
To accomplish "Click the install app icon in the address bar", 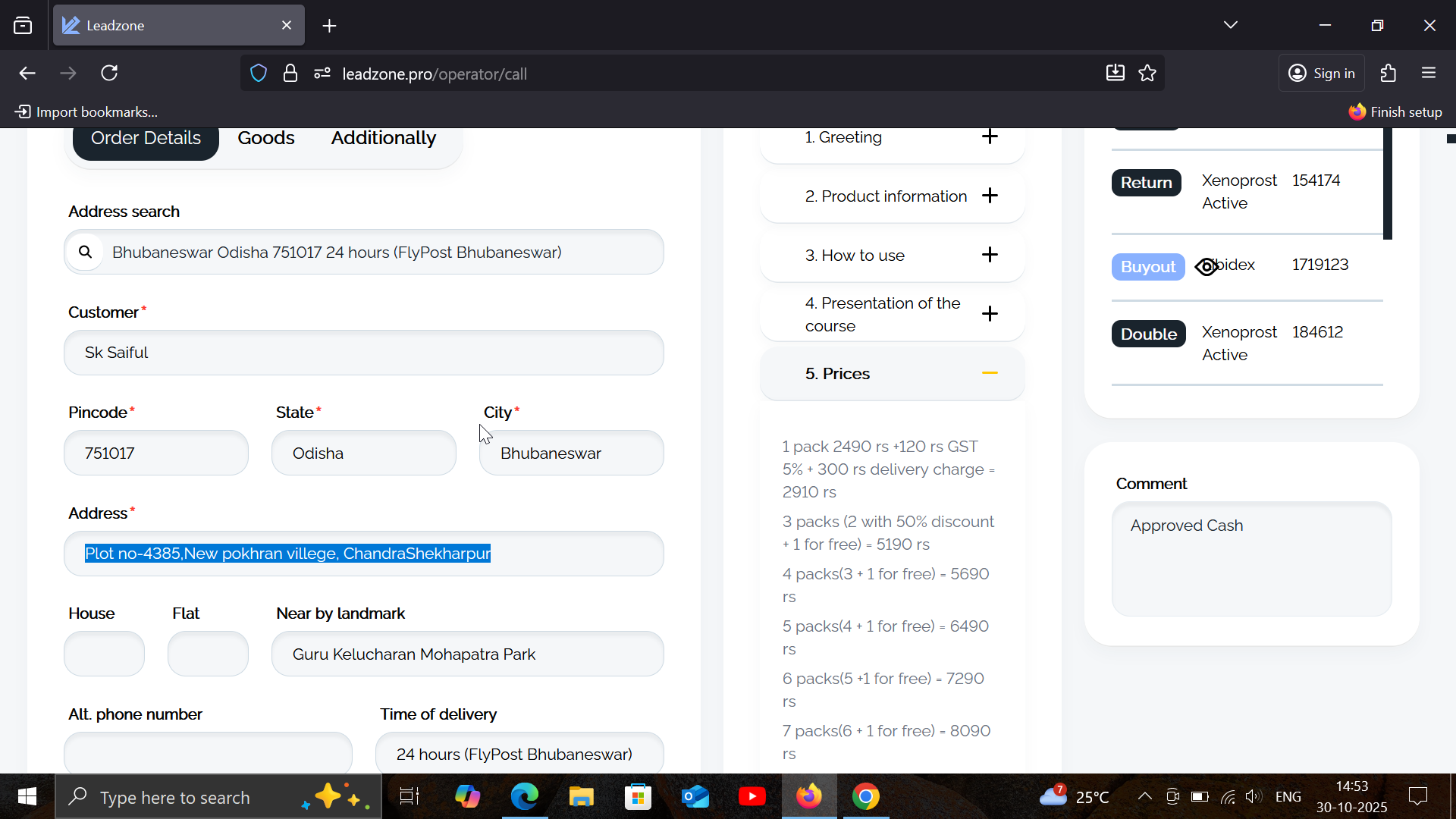I will (x=1115, y=74).
